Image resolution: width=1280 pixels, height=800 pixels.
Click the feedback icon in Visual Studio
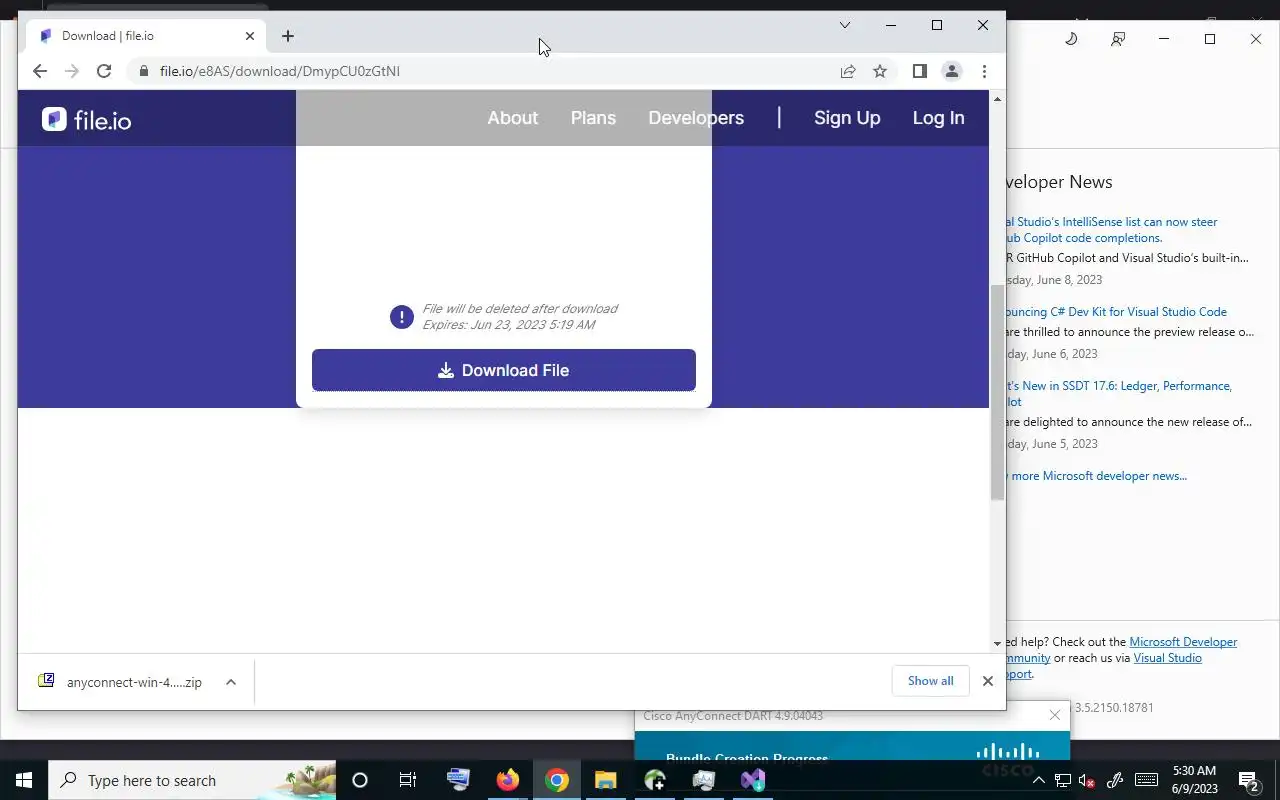1118,39
